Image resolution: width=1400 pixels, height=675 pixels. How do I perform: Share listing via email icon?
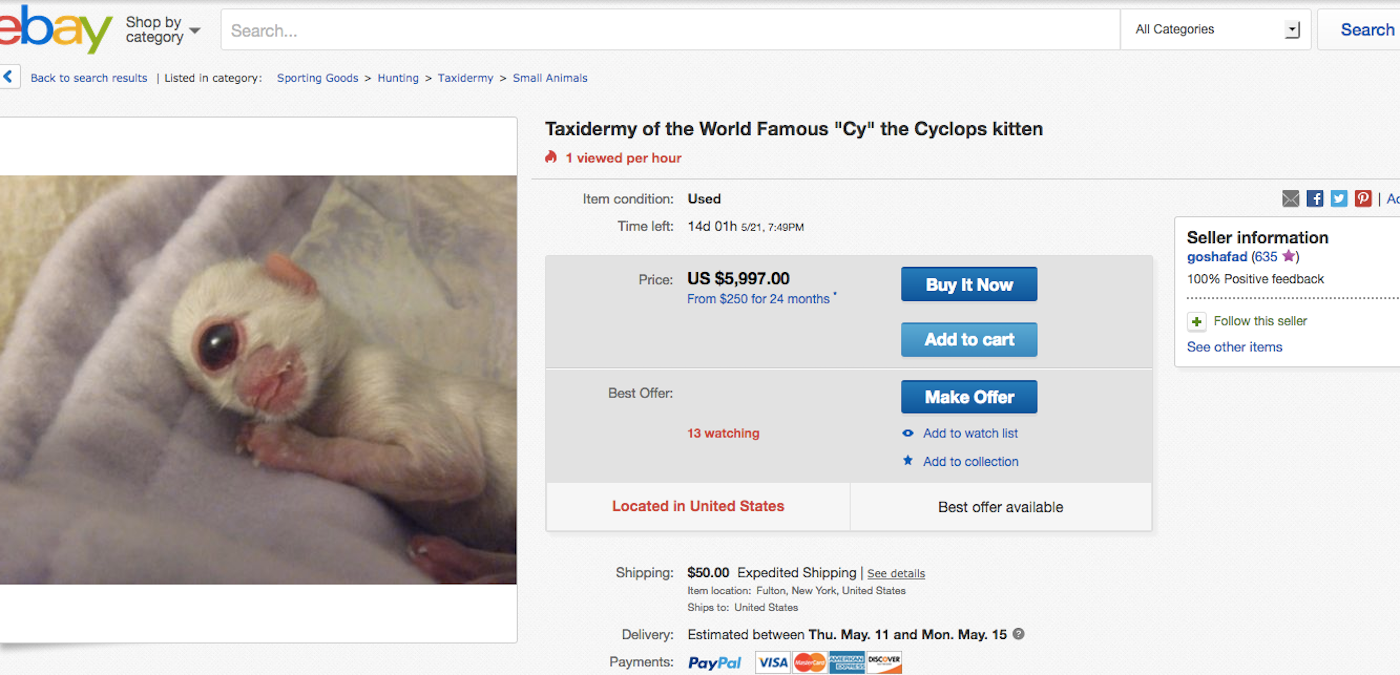(1291, 199)
